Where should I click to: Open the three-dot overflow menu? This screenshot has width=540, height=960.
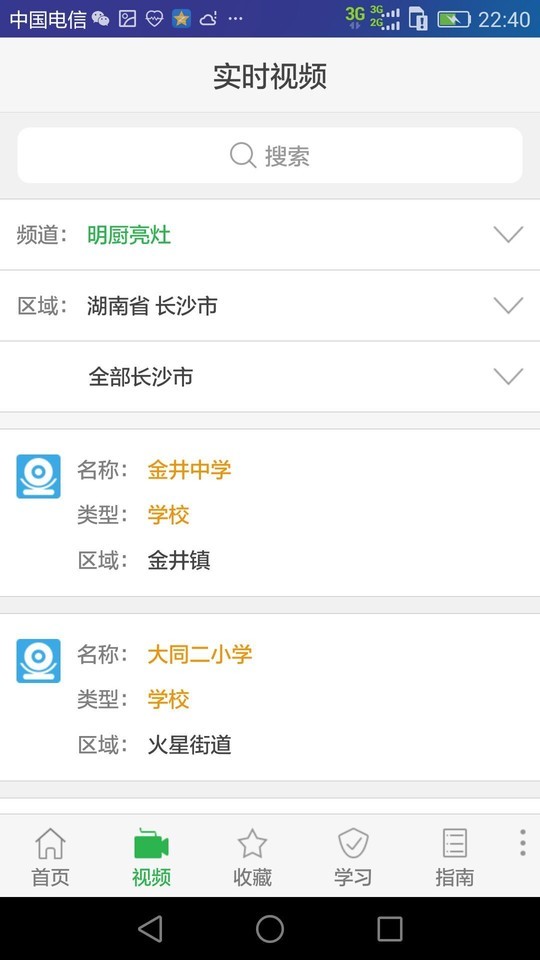pyautogui.click(x=522, y=842)
